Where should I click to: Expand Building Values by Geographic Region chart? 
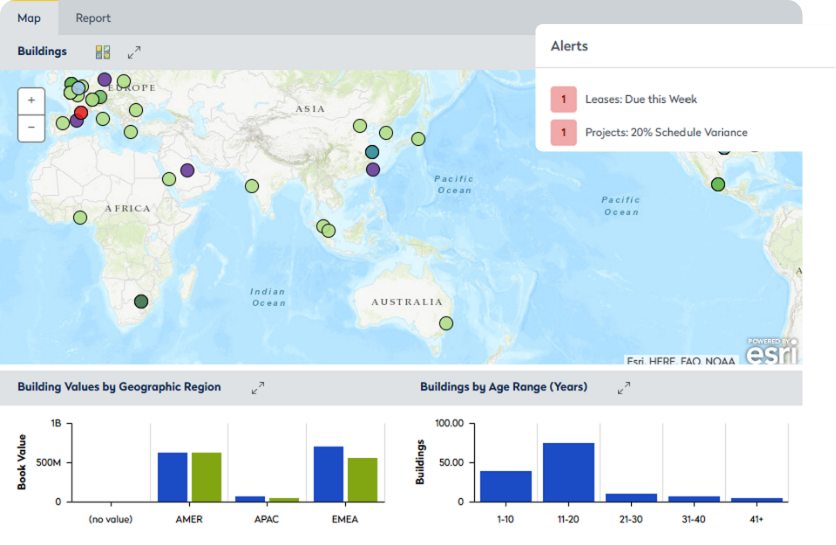[257, 387]
